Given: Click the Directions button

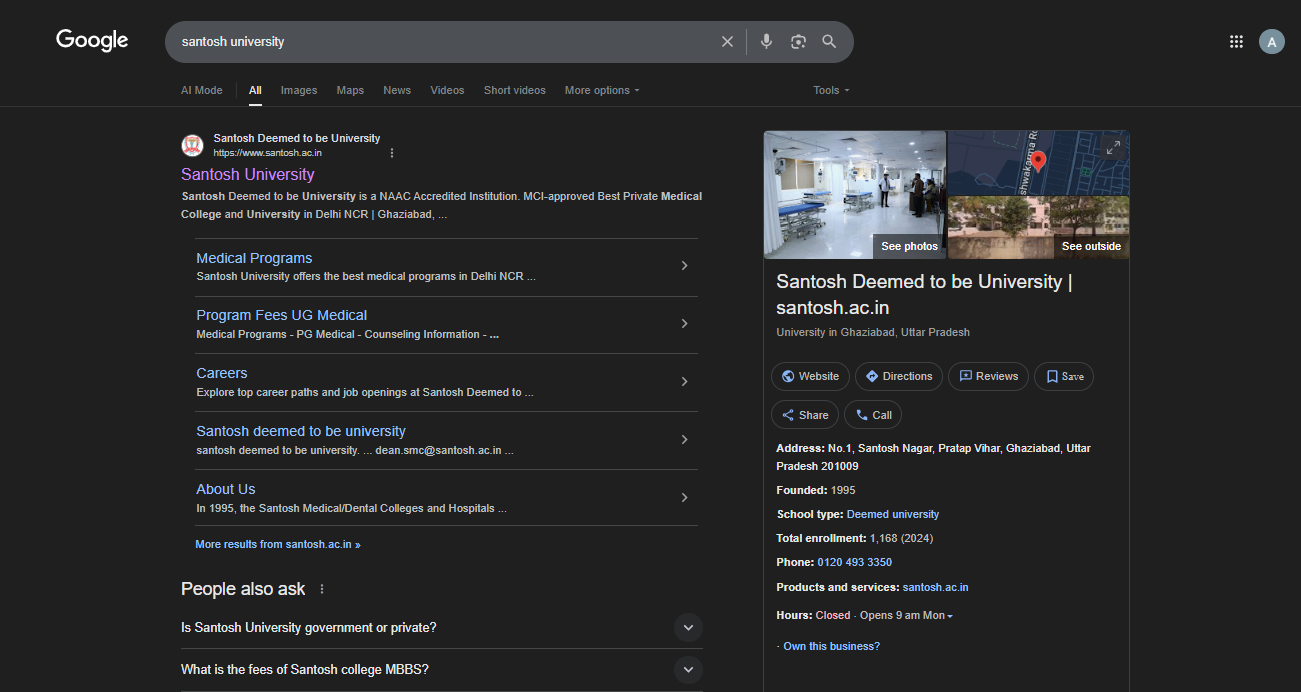Looking at the screenshot, I should [898, 376].
